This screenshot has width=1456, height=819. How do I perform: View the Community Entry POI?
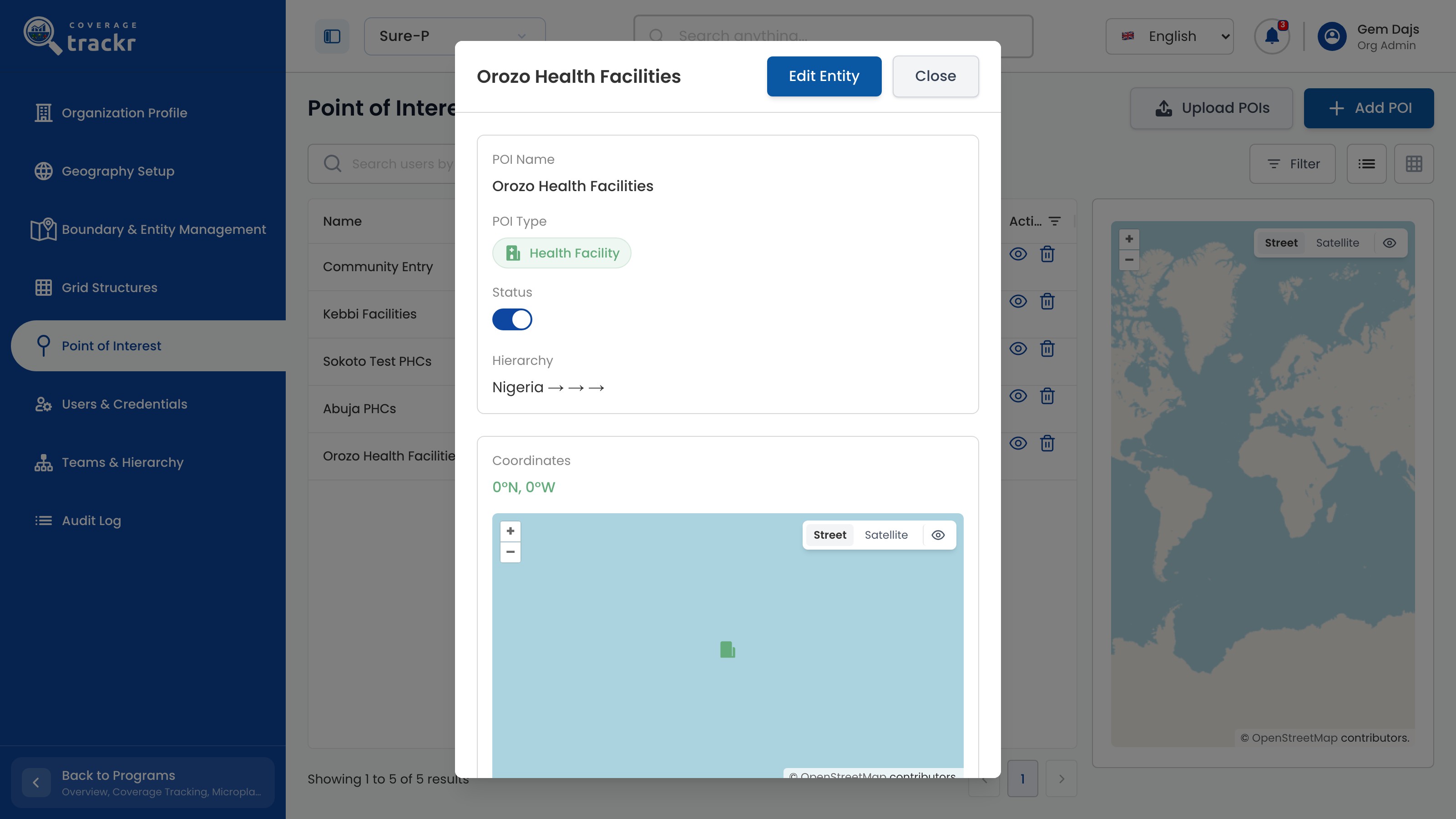(x=1019, y=254)
